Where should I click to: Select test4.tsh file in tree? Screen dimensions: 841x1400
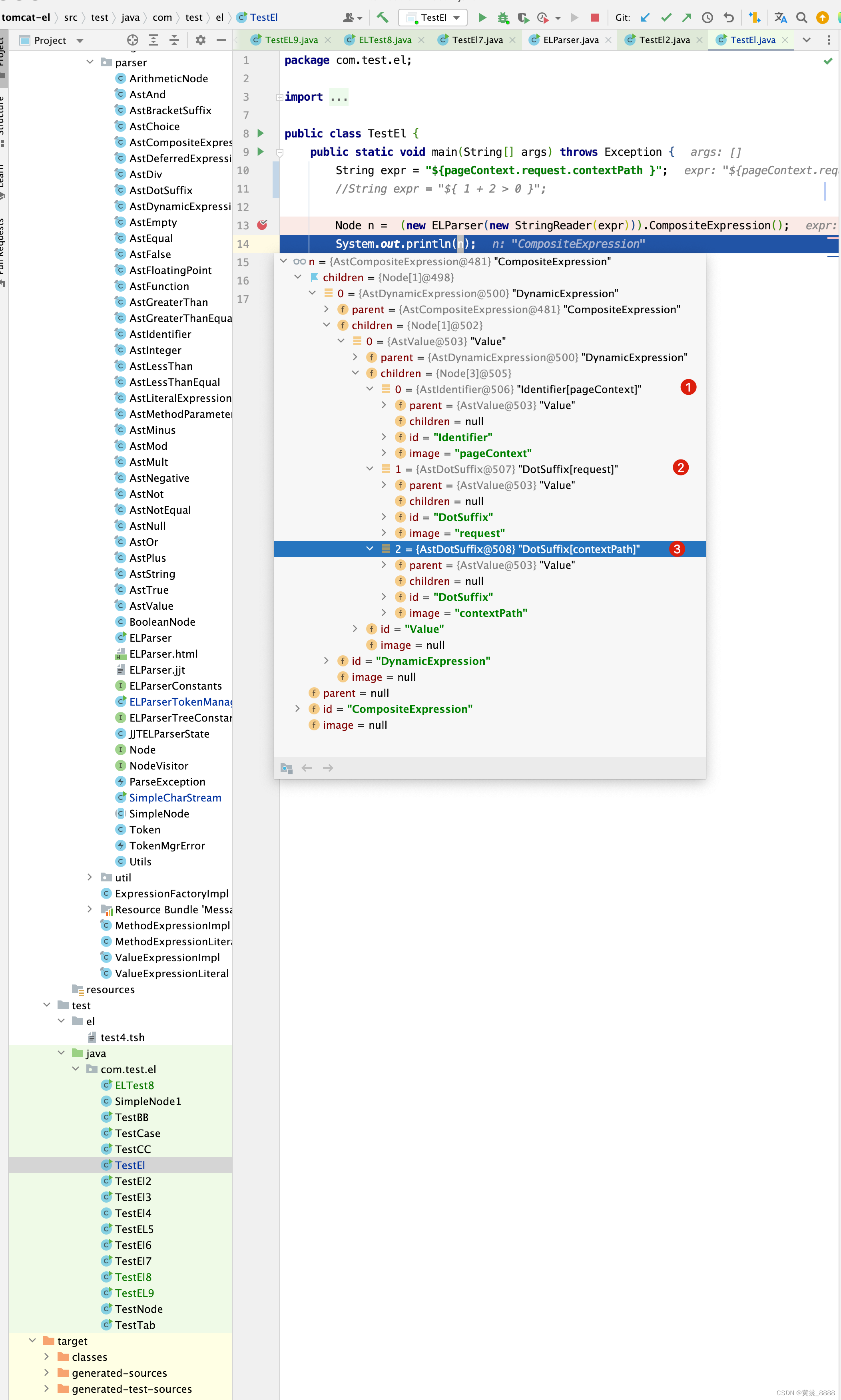pos(122,1037)
